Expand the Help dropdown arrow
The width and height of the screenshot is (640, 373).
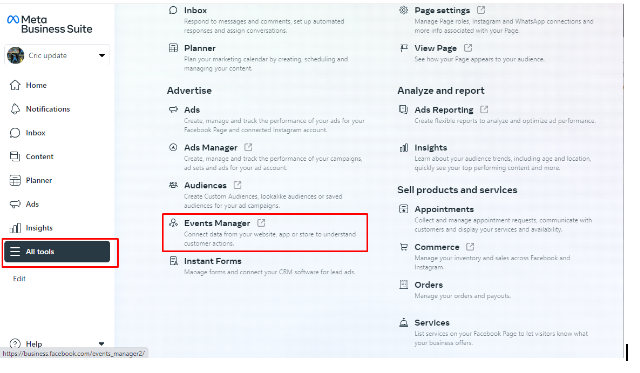pyautogui.click(x=101, y=344)
